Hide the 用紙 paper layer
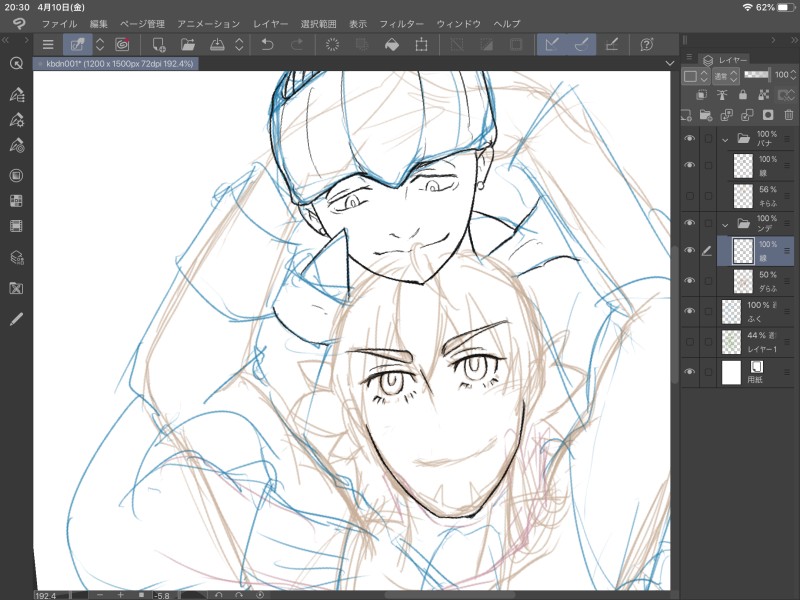The height and width of the screenshot is (600, 800). (x=690, y=371)
